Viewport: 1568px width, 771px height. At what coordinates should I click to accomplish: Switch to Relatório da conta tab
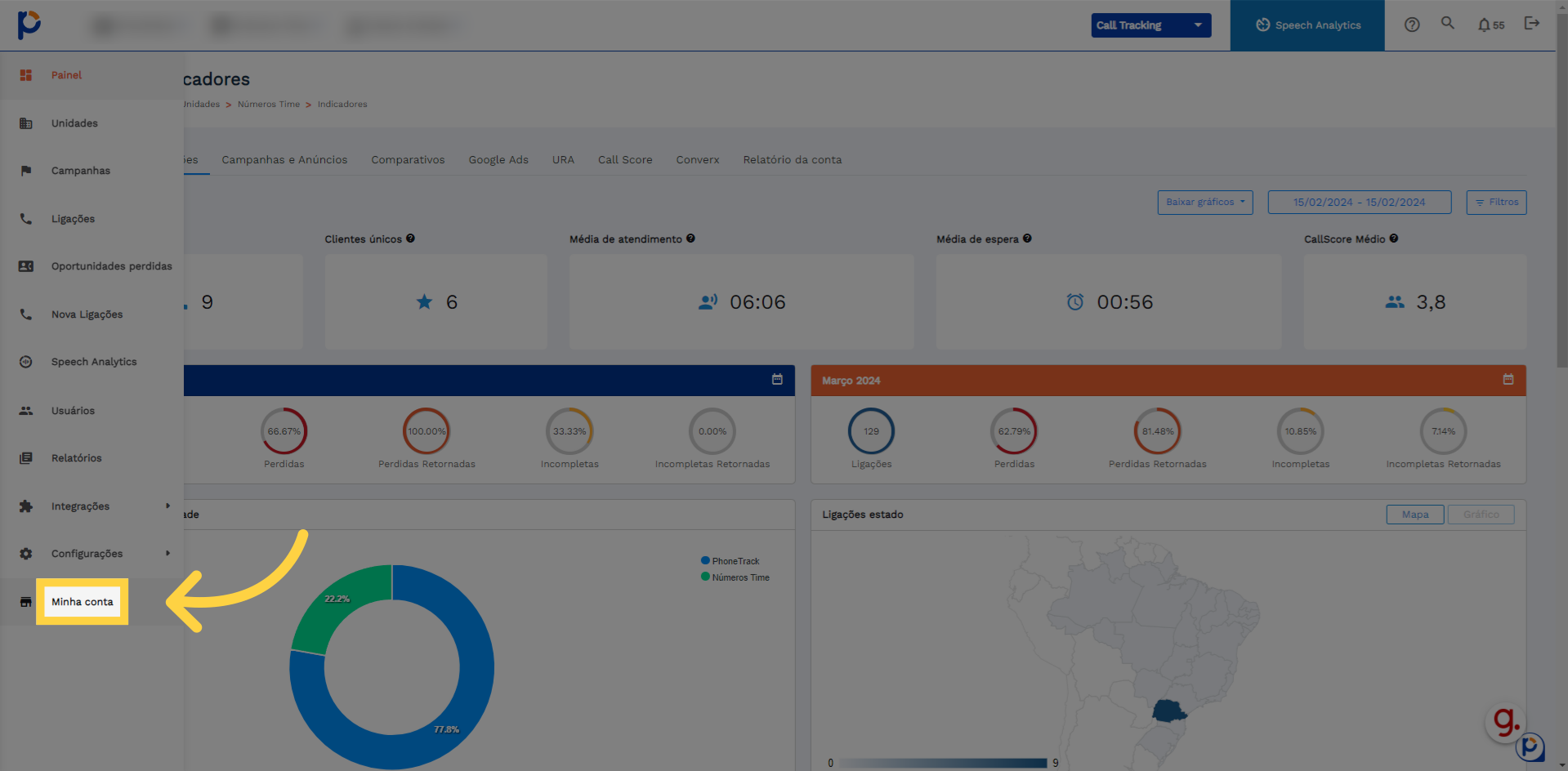pos(793,160)
